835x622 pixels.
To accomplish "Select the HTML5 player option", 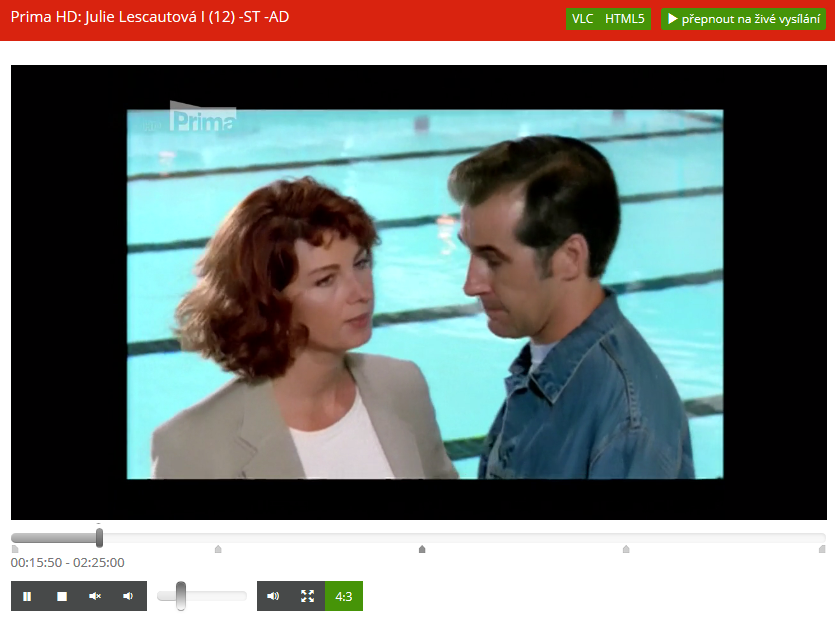I will click(625, 19).
